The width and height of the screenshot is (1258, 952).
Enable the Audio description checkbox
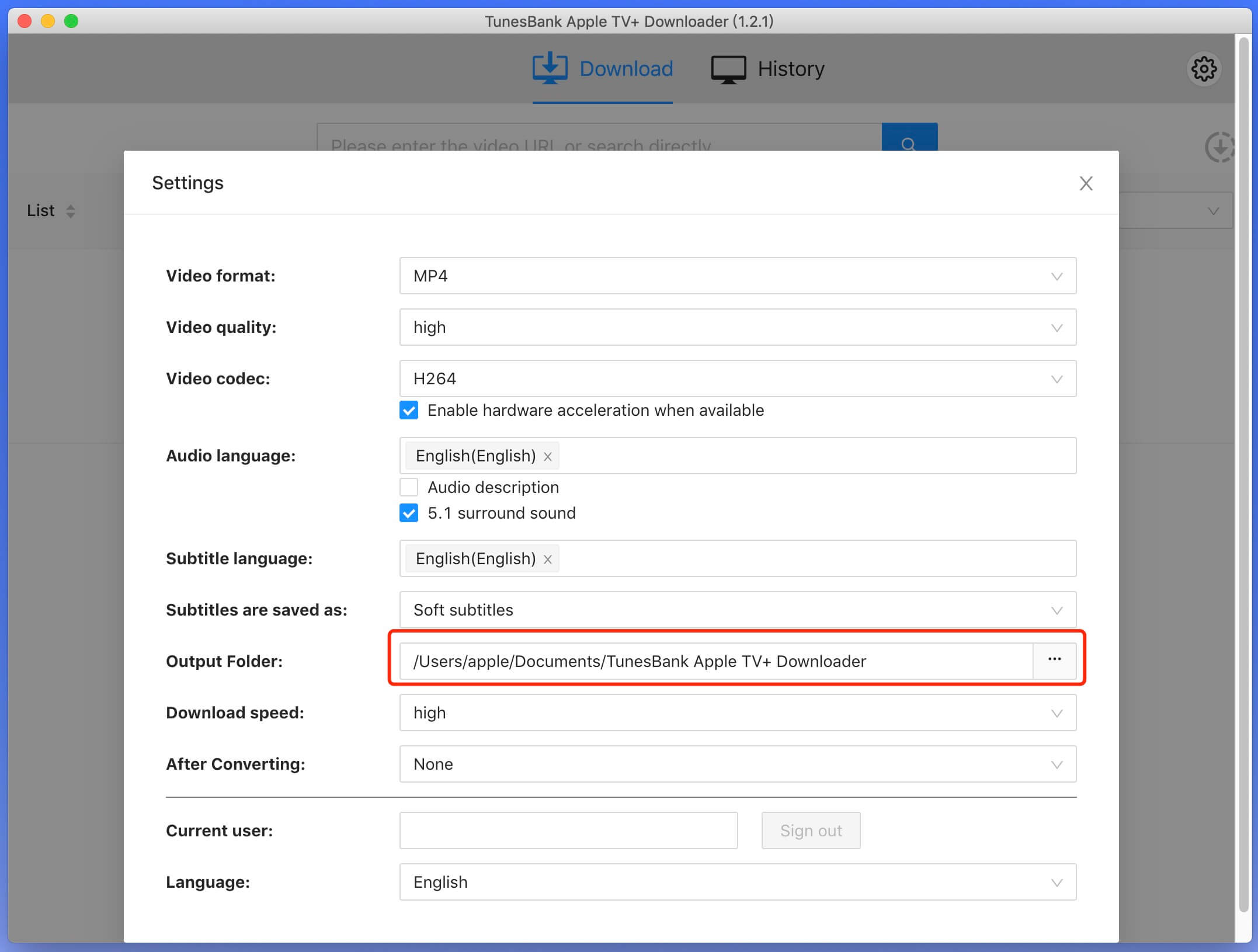click(409, 487)
